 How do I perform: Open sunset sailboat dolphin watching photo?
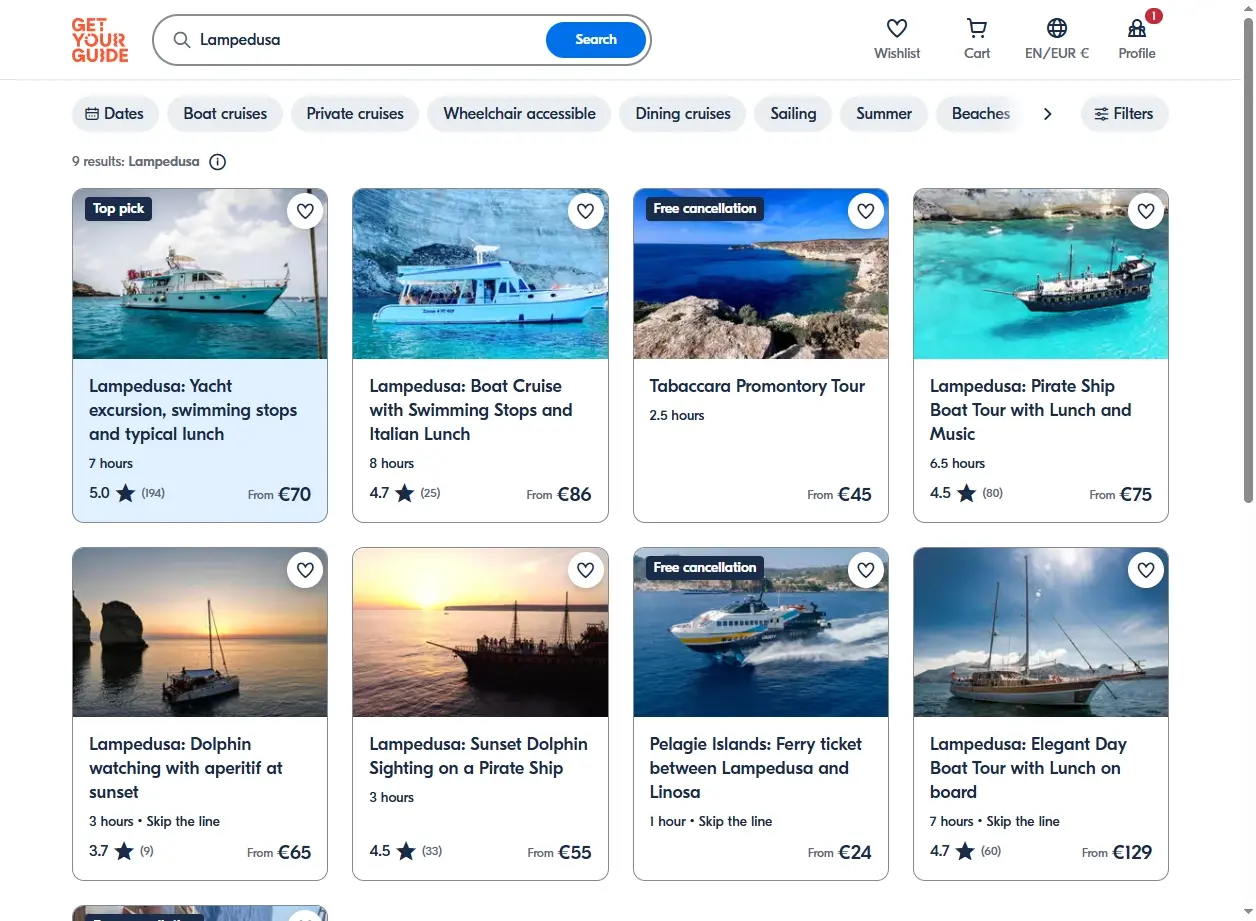[200, 632]
